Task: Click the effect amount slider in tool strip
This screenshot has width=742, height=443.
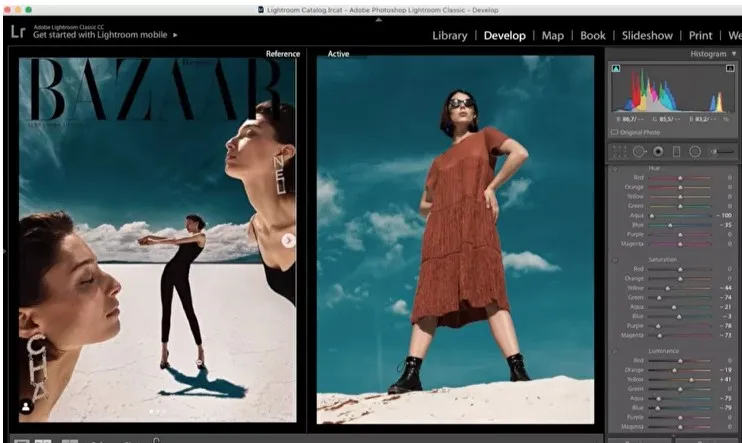Action: tap(722, 151)
